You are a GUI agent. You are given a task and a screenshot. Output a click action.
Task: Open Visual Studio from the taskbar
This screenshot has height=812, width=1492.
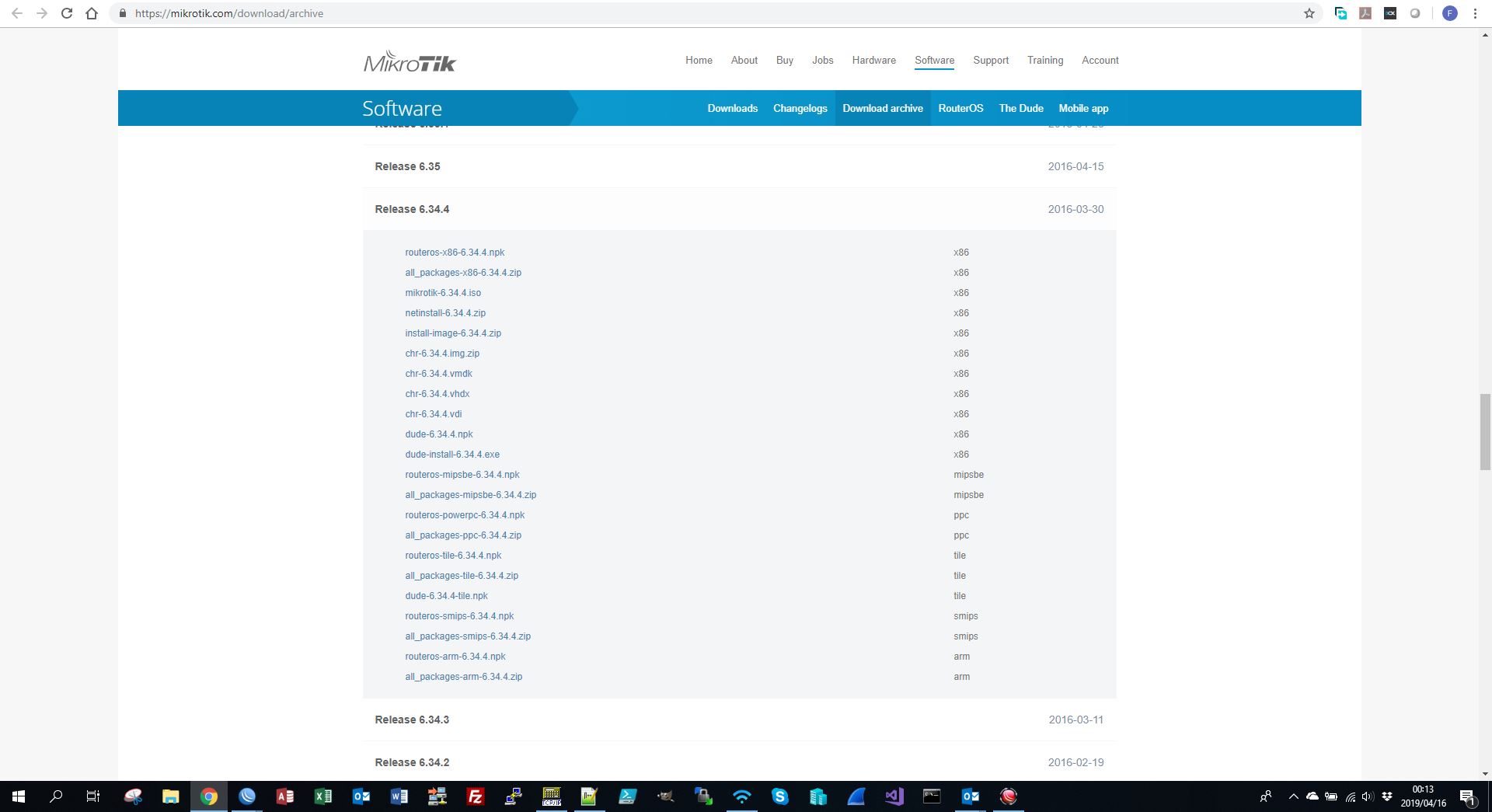click(894, 796)
